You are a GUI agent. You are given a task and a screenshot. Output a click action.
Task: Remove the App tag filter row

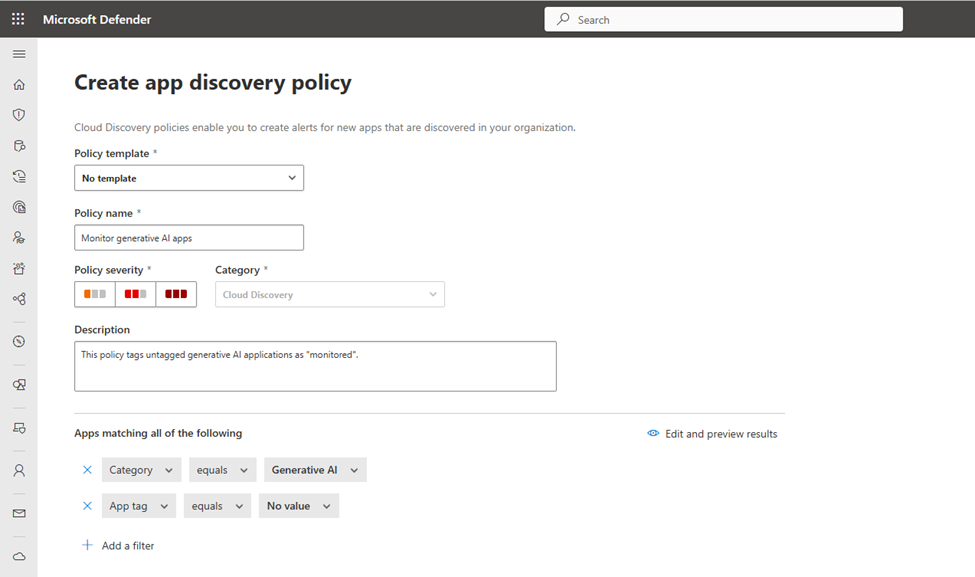[x=88, y=506]
